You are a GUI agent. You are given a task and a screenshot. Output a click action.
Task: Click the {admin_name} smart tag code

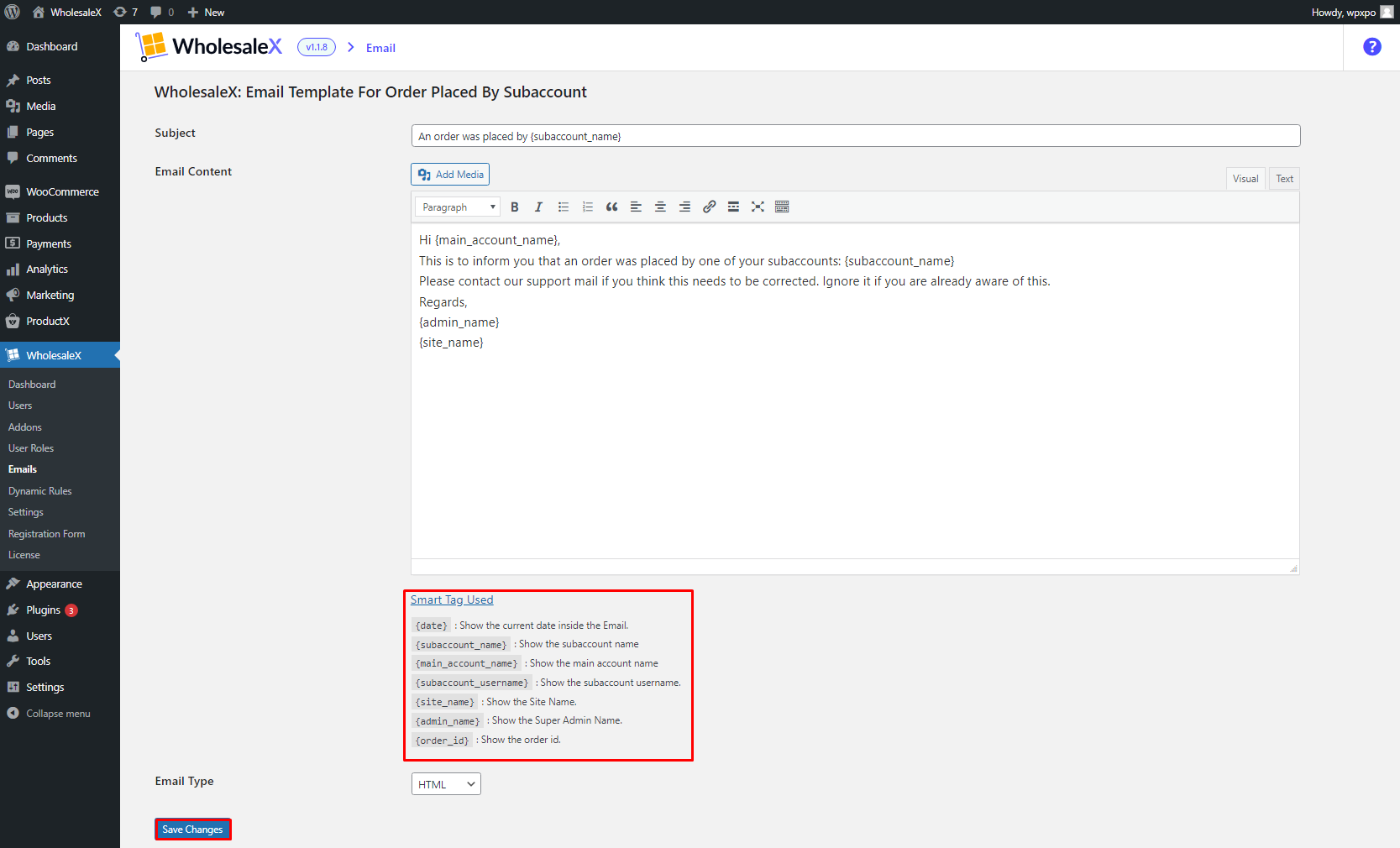(x=448, y=721)
